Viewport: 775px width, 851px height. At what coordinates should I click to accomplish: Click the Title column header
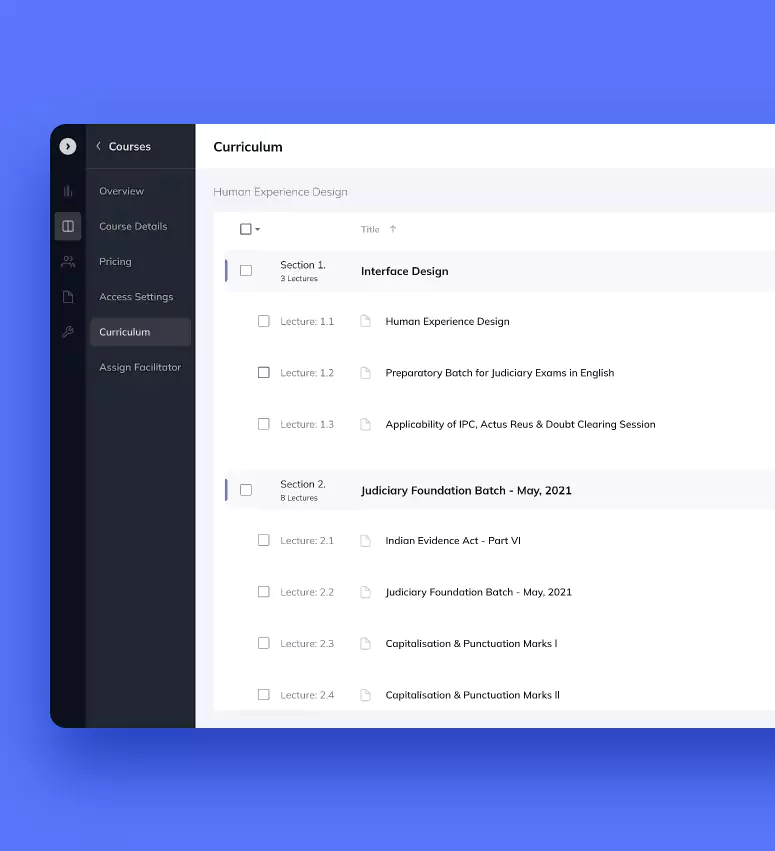pyautogui.click(x=370, y=230)
